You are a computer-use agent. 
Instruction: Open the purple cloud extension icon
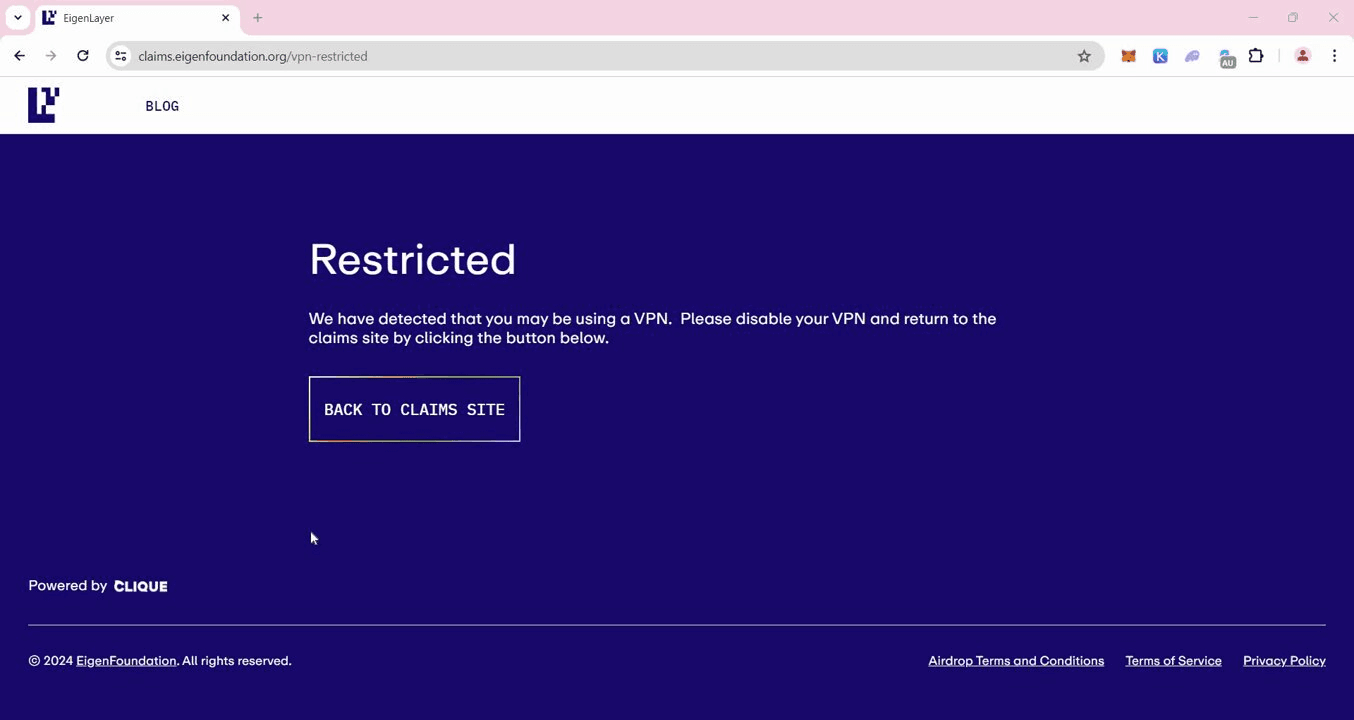point(1192,56)
